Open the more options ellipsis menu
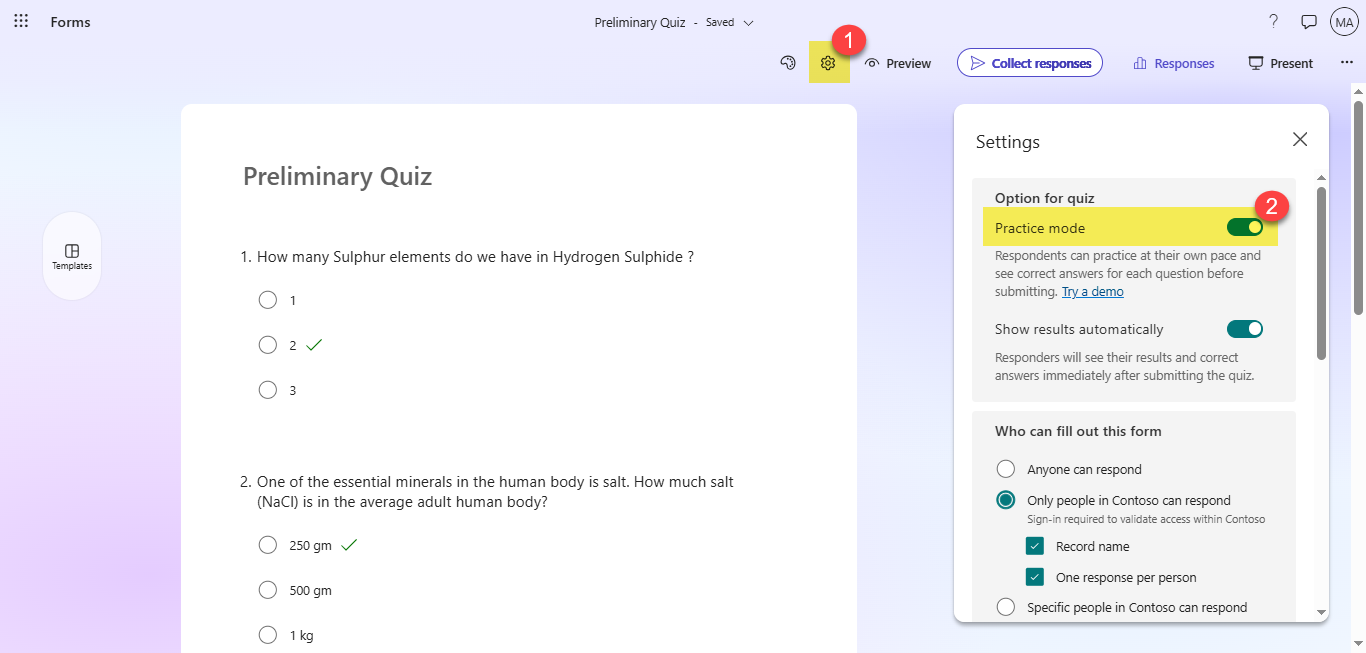1366x653 pixels. pyautogui.click(x=1346, y=63)
